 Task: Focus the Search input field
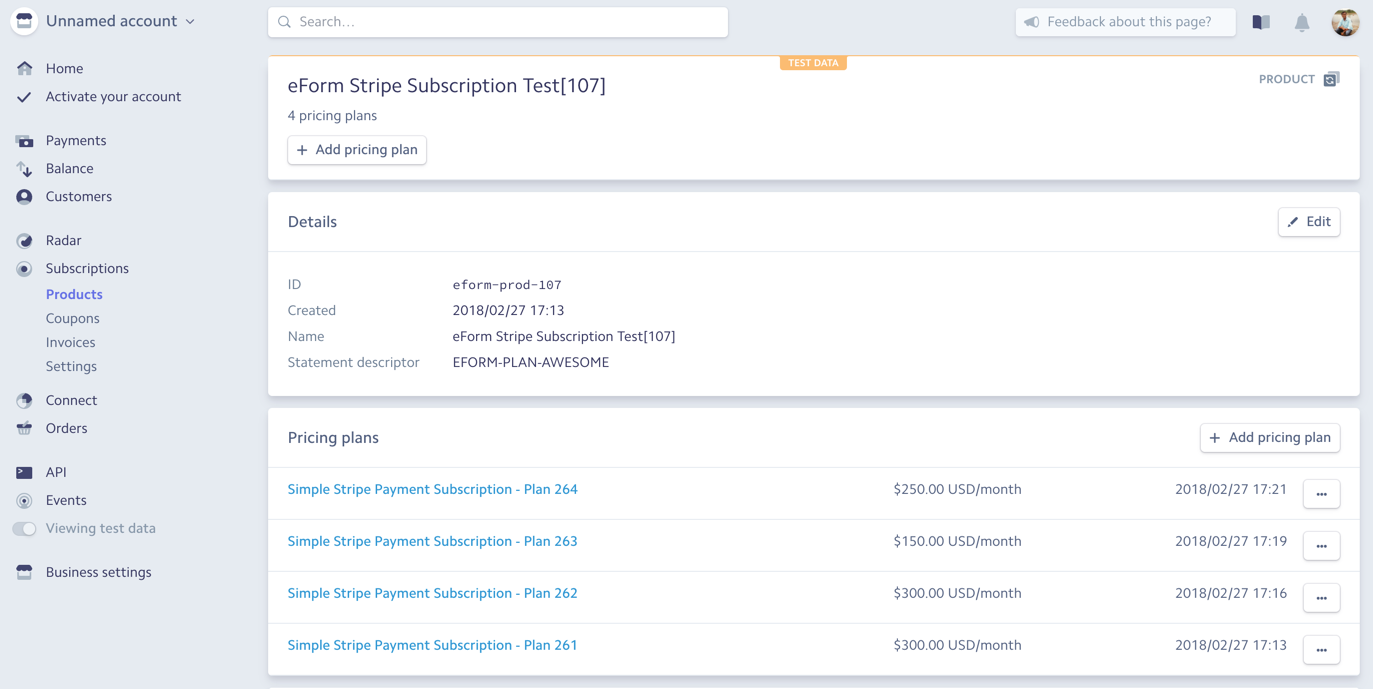coord(498,22)
